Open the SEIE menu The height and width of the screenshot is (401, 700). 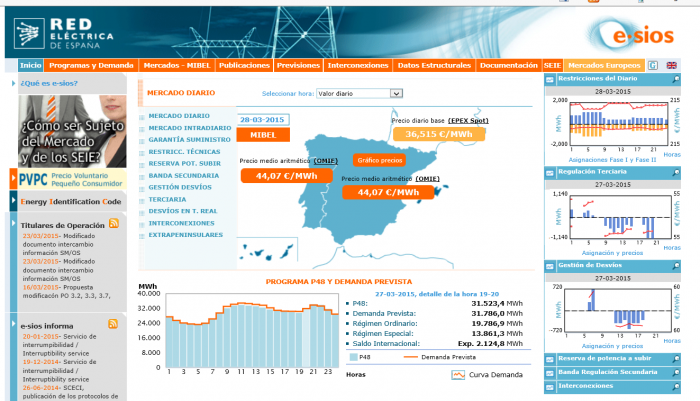tap(552, 65)
